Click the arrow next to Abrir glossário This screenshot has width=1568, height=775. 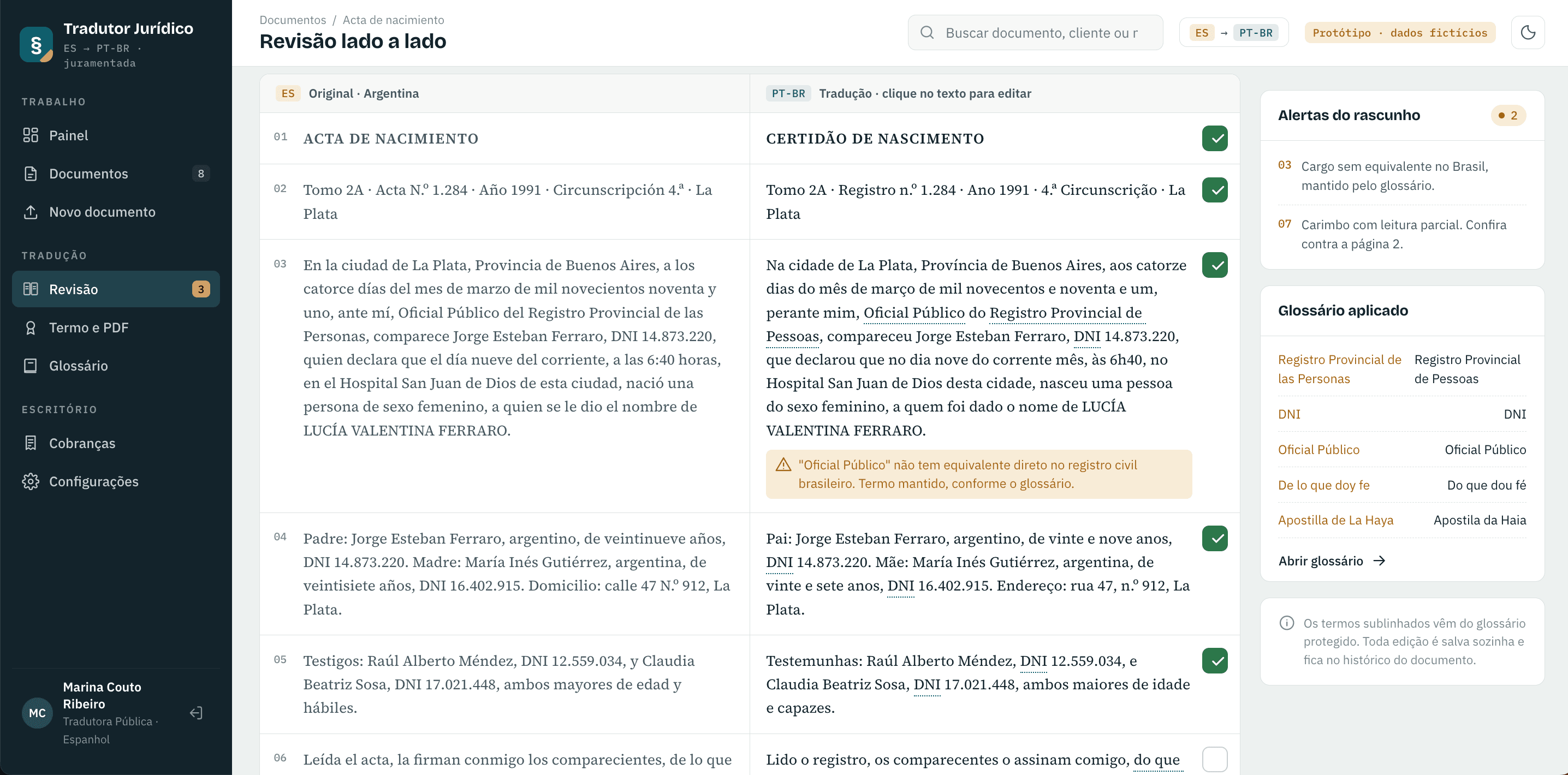(1379, 561)
